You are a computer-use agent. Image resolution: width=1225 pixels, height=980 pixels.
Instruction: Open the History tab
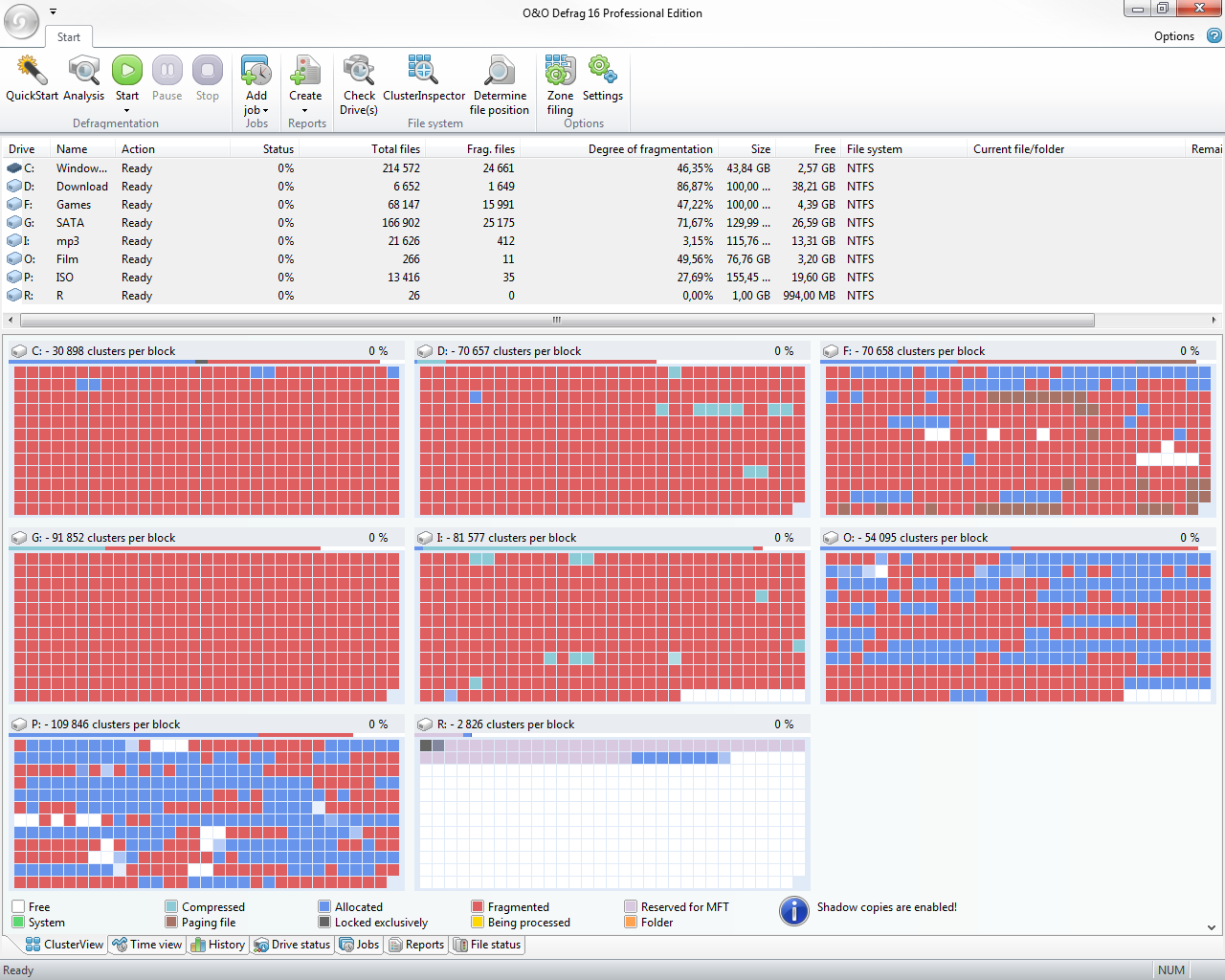click(x=218, y=945)
